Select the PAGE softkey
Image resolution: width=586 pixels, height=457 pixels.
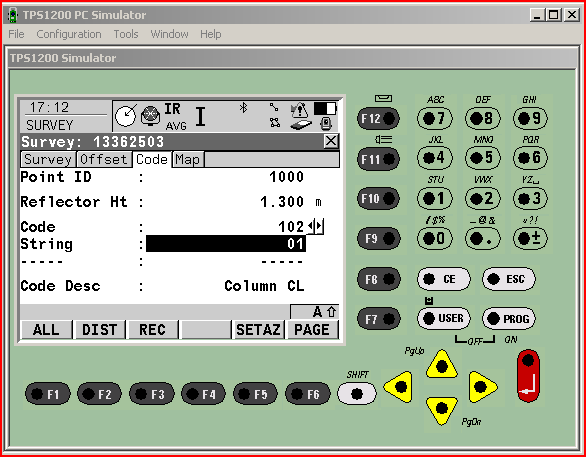312,330
